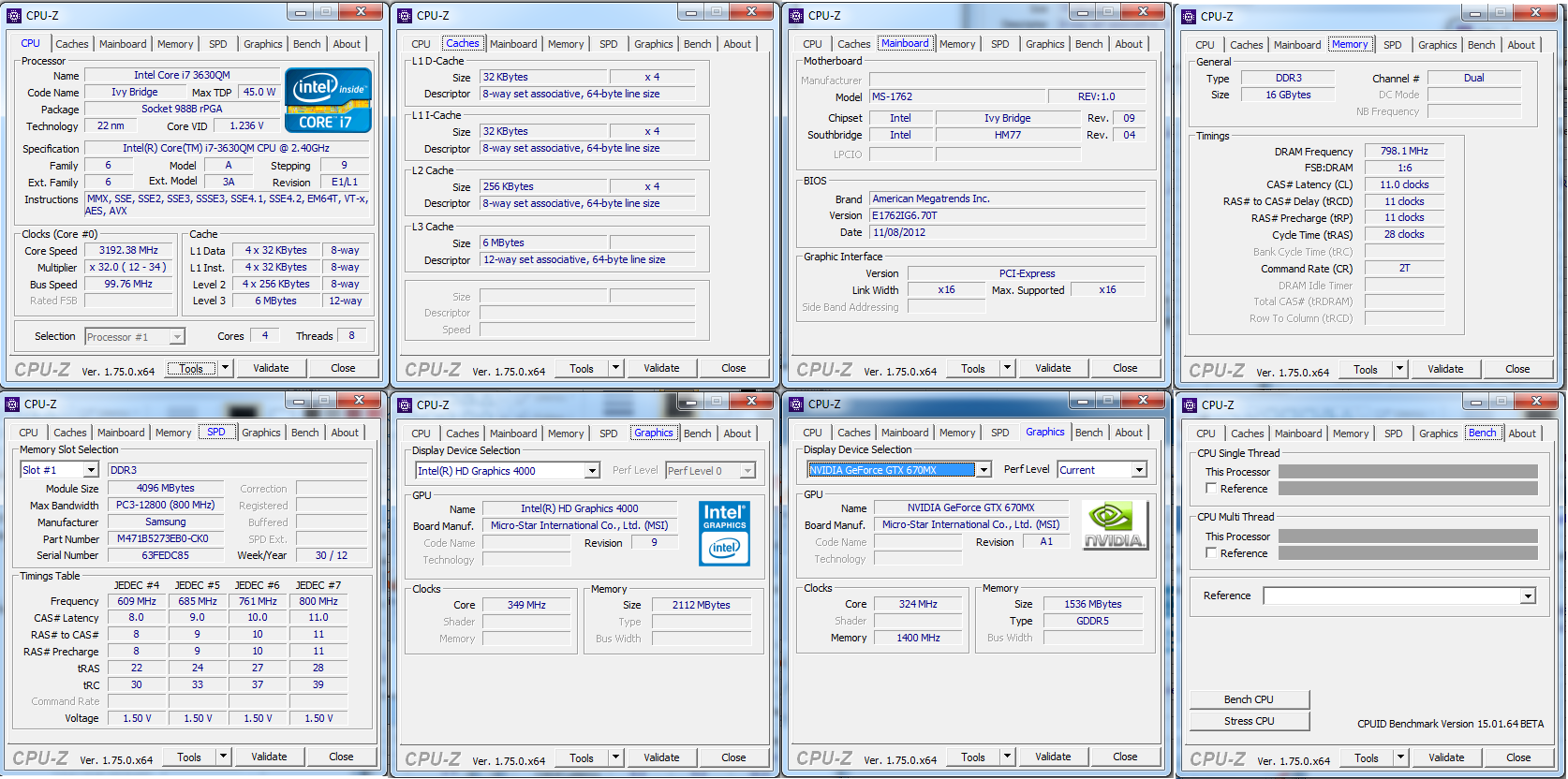1568x779 pixels.
Task: Open the Tools dropdown arrow in the CPU tab window
Action: coord(225,368)
